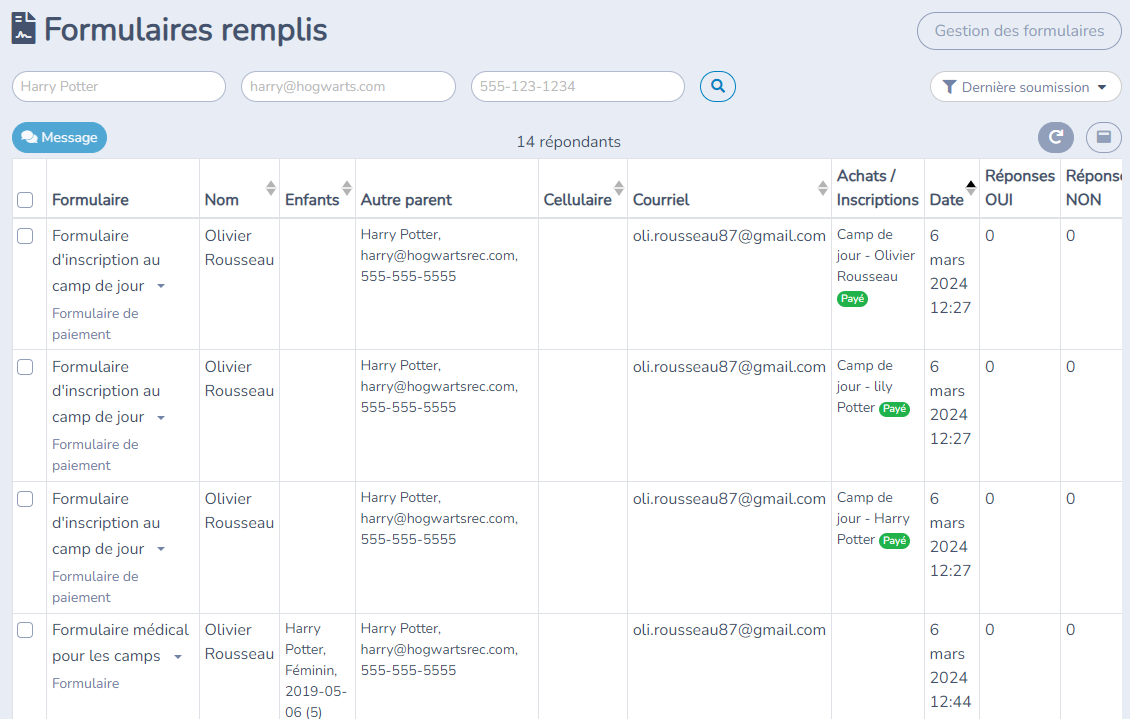
Task: Click the round card-view icon button beside refresh
Action: point(1103,137)
